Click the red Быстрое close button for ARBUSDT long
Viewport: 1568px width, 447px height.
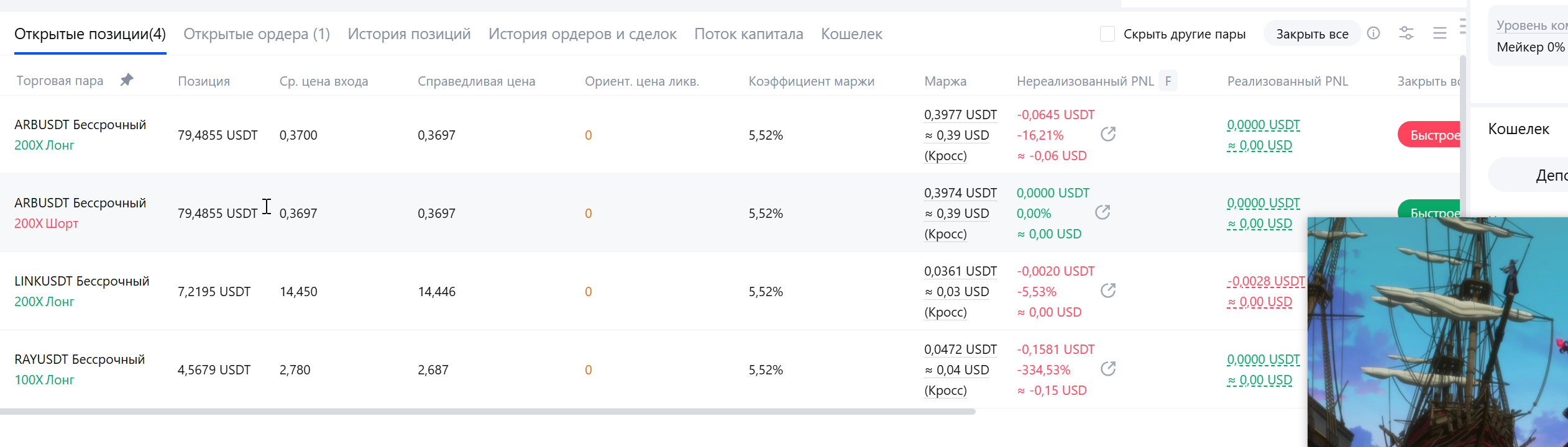[1429, 135]
